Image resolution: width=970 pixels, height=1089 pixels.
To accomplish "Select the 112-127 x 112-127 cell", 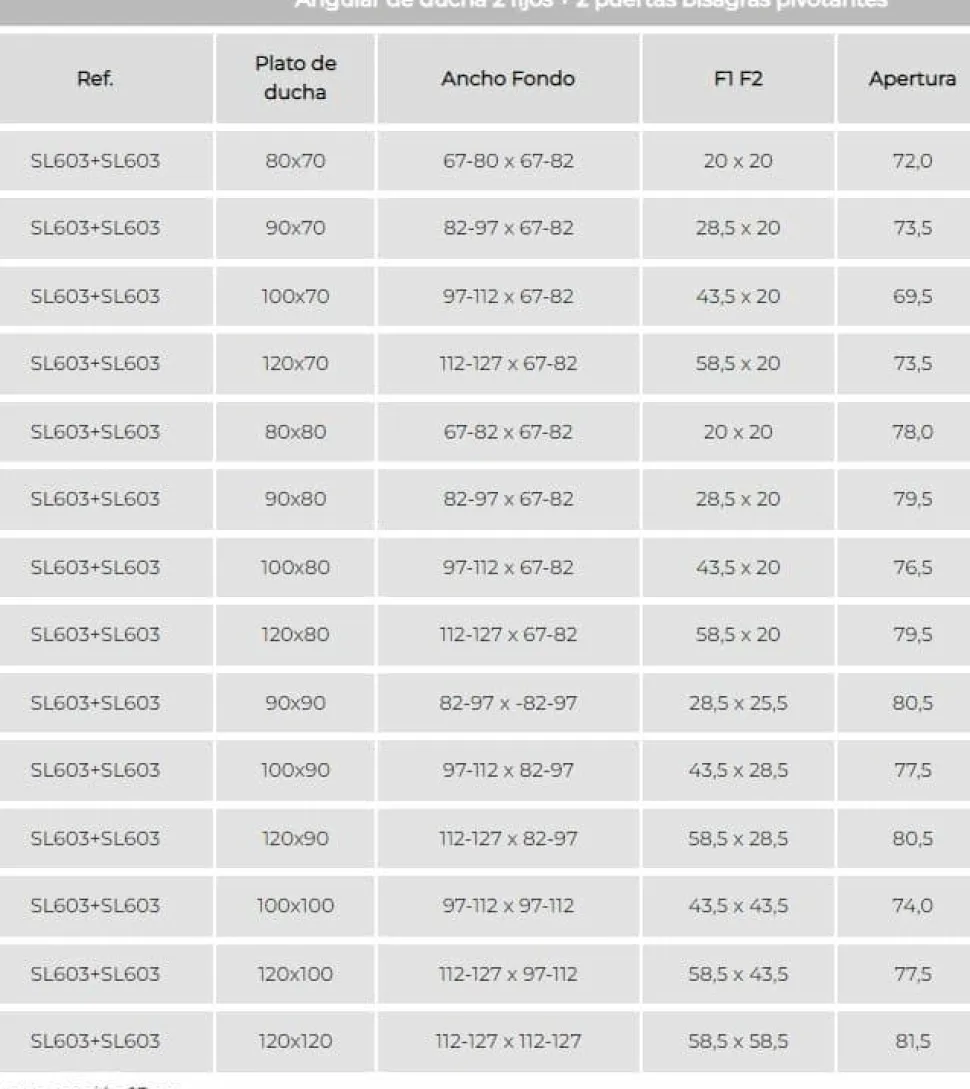I will (508, 1041).
